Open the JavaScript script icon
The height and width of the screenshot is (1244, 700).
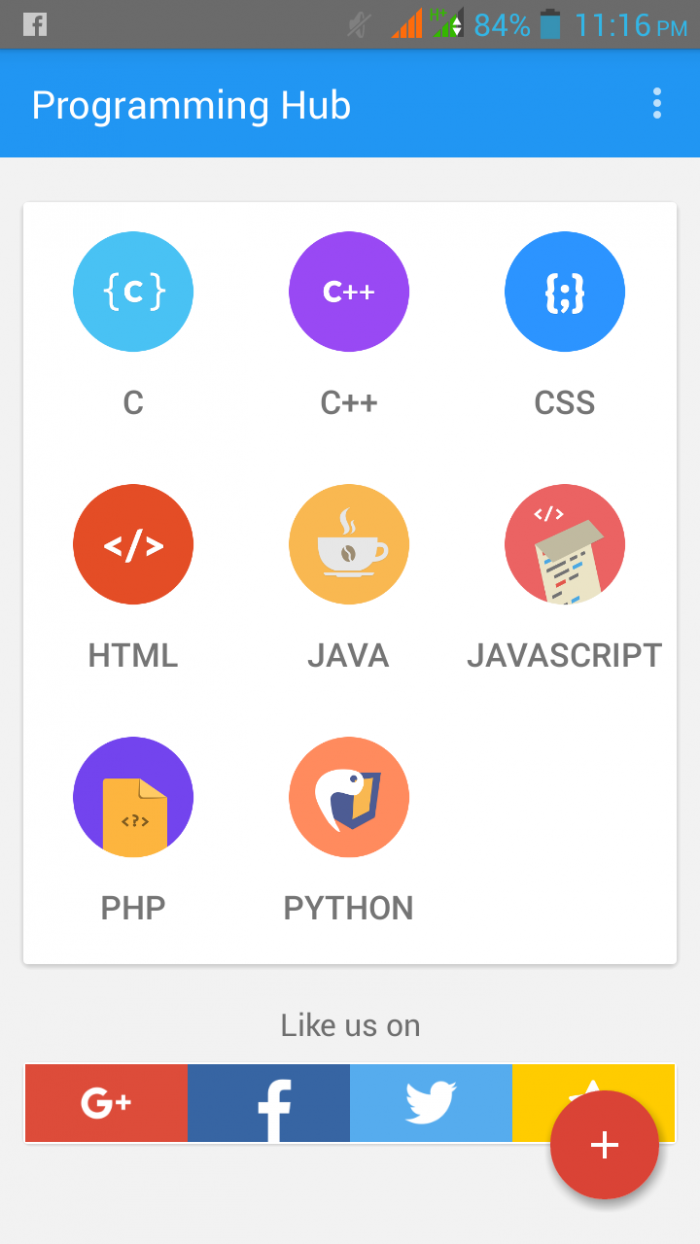pos(565,545)
